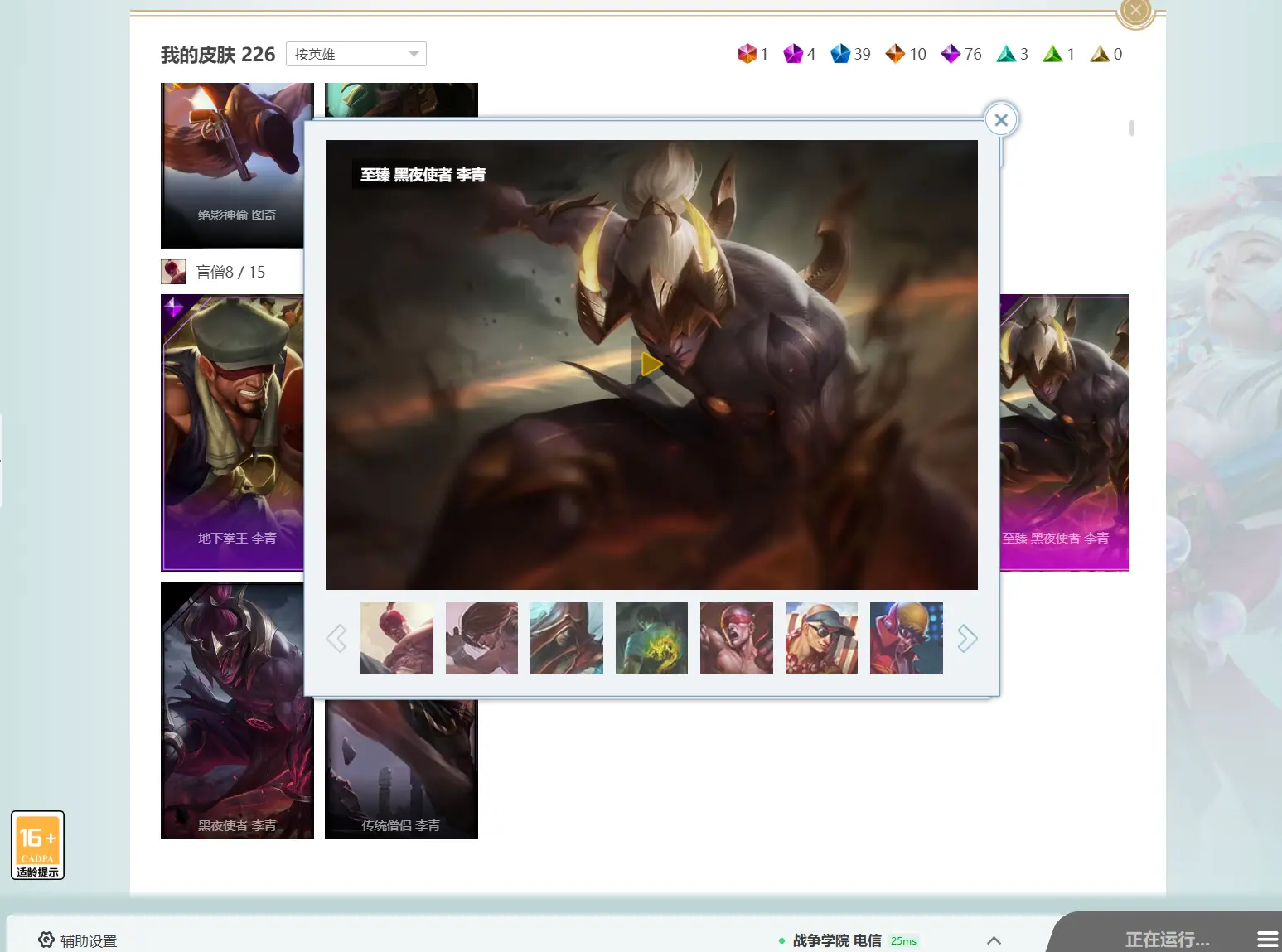Open the 传统僧侣 李青 skin card

coord(401,769)
